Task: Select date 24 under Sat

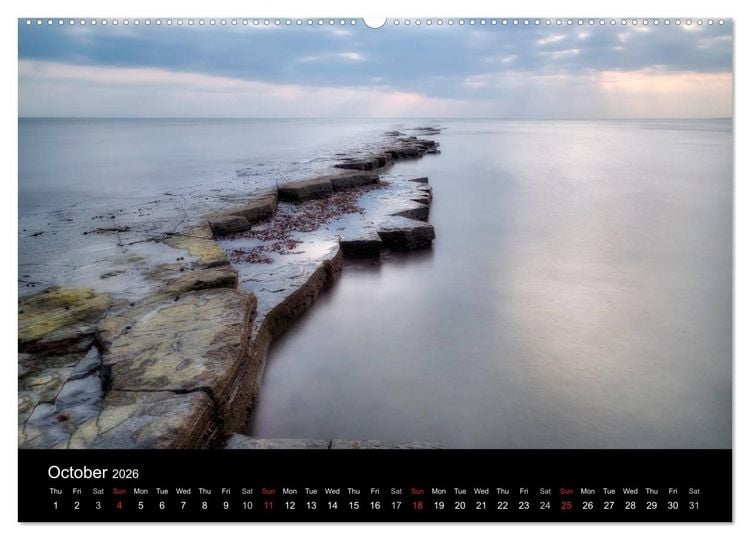Action: 545,506
